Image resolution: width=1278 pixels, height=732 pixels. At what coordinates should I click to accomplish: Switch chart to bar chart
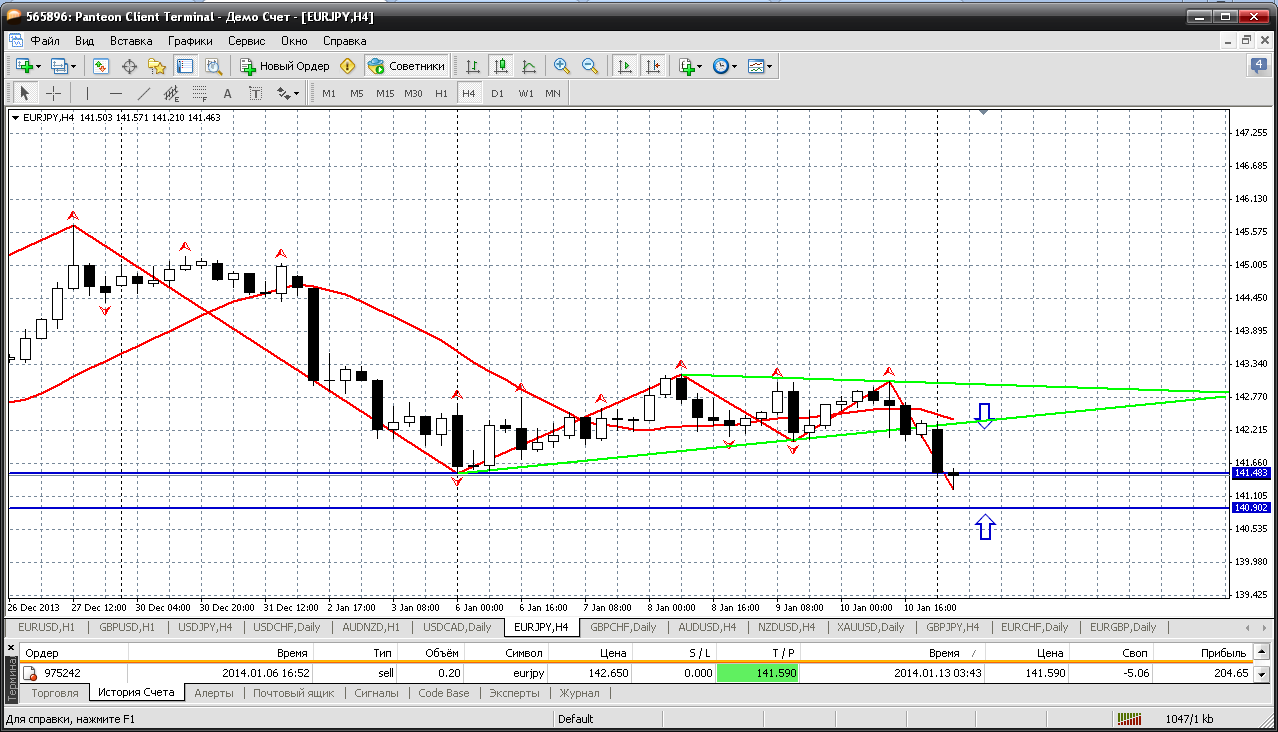473,66
